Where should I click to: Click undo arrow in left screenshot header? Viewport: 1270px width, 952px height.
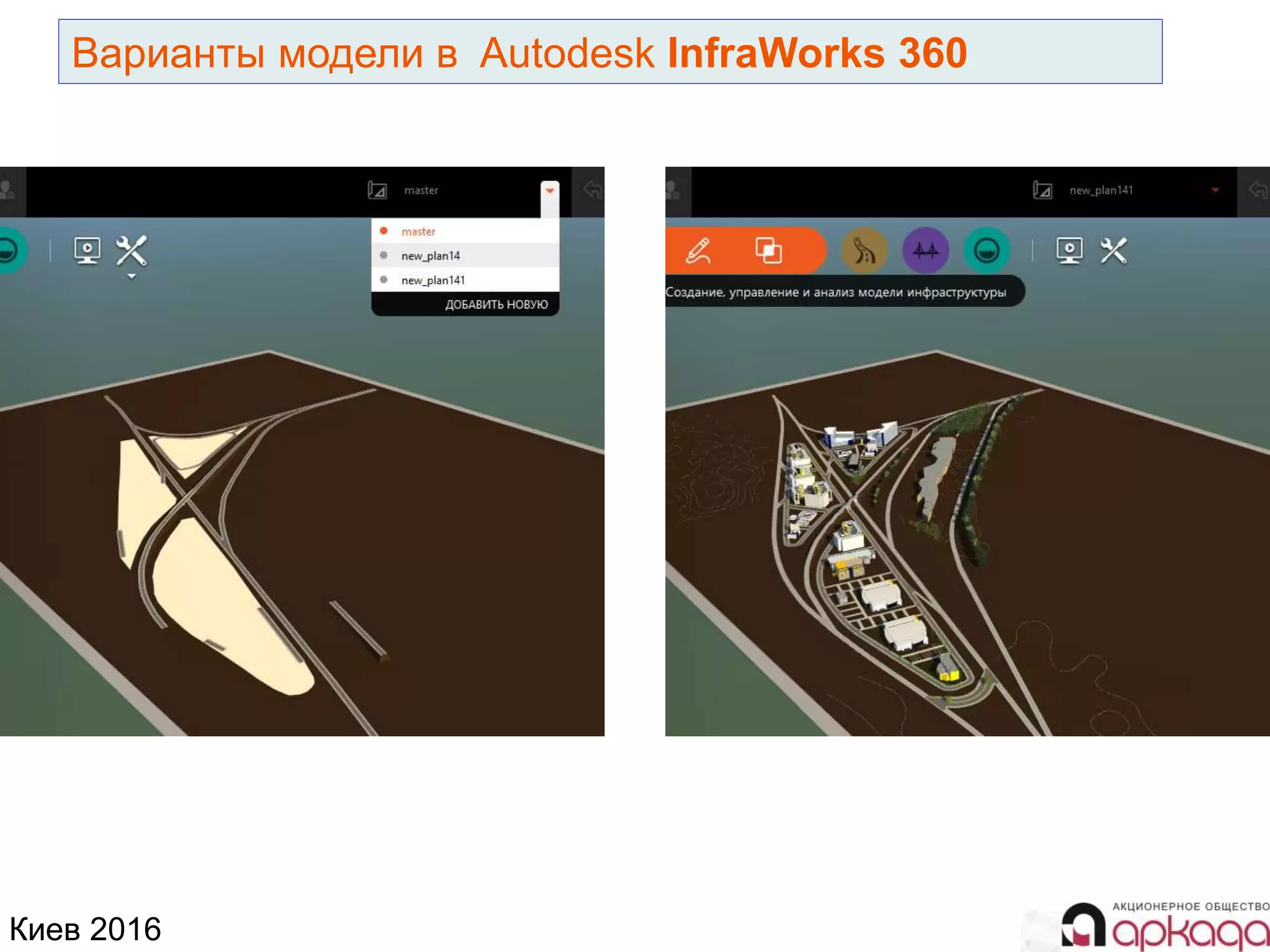[592, 190]
